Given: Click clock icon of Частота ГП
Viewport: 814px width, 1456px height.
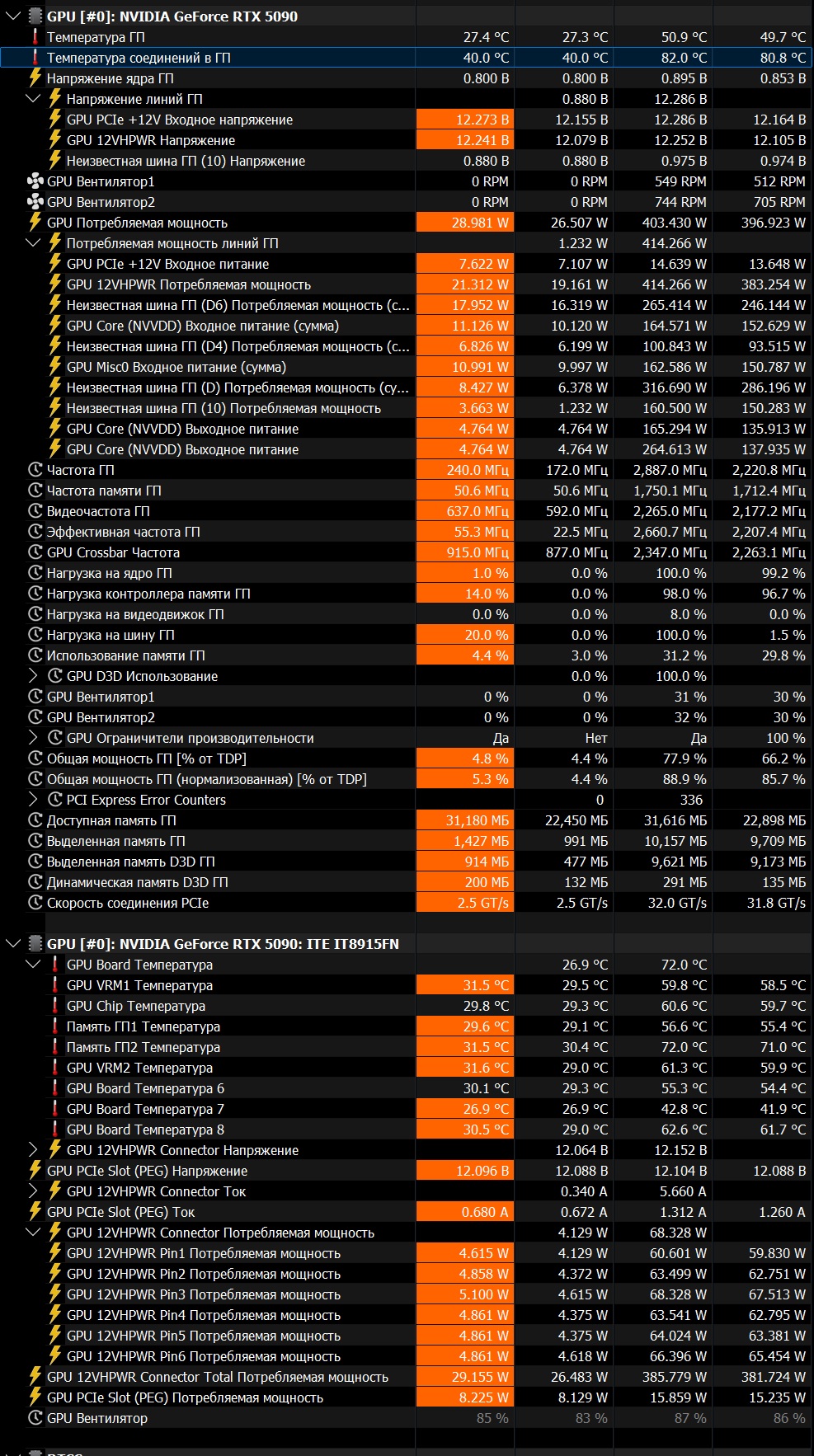Looking at the screenshot, I should 35,469.
